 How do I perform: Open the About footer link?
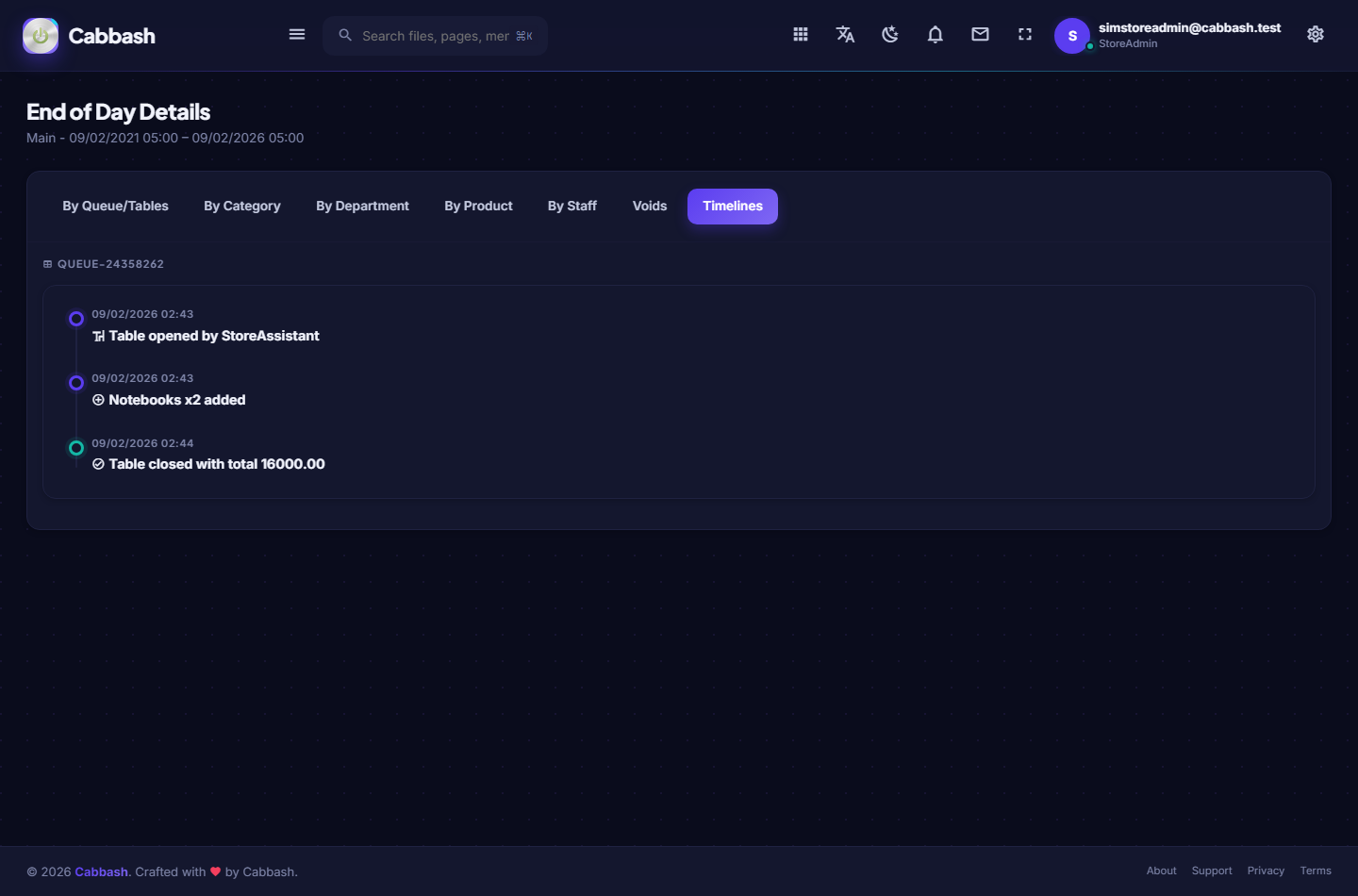point(1162,871)
